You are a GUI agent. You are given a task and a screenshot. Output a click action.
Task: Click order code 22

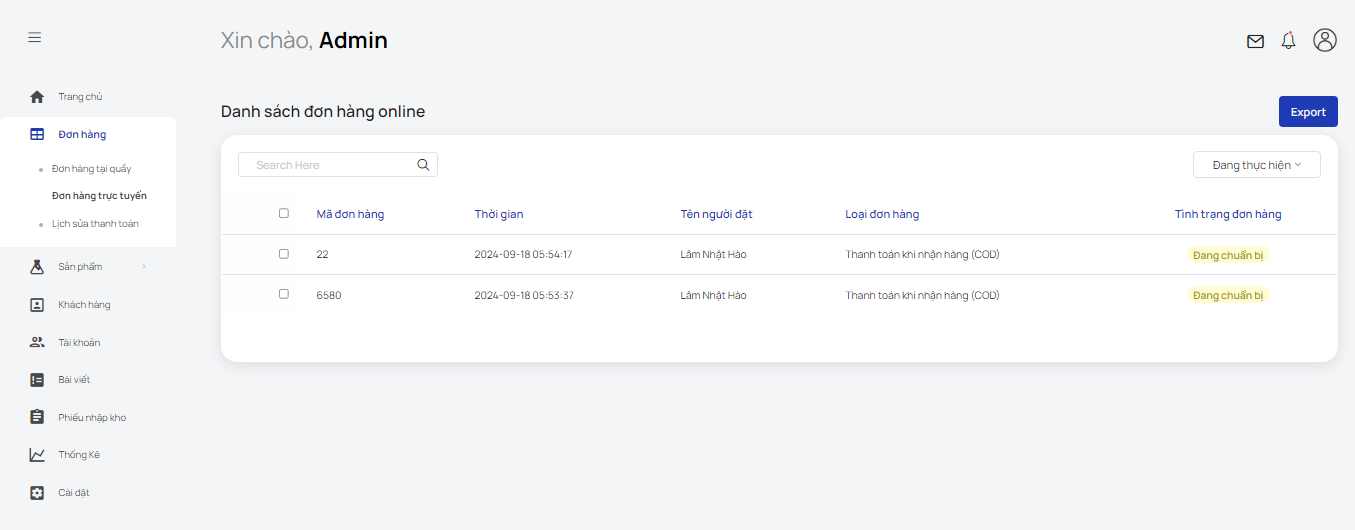(x=322, y=255)
